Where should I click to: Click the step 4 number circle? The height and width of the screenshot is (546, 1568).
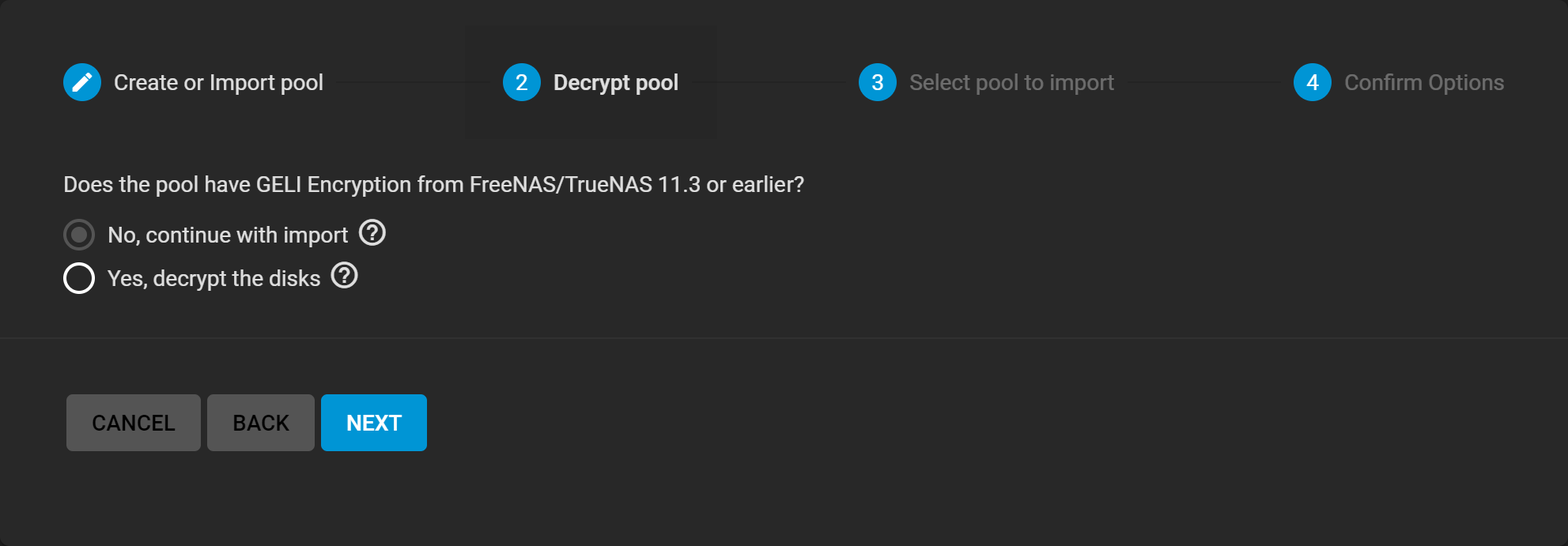coord(1313,82)
